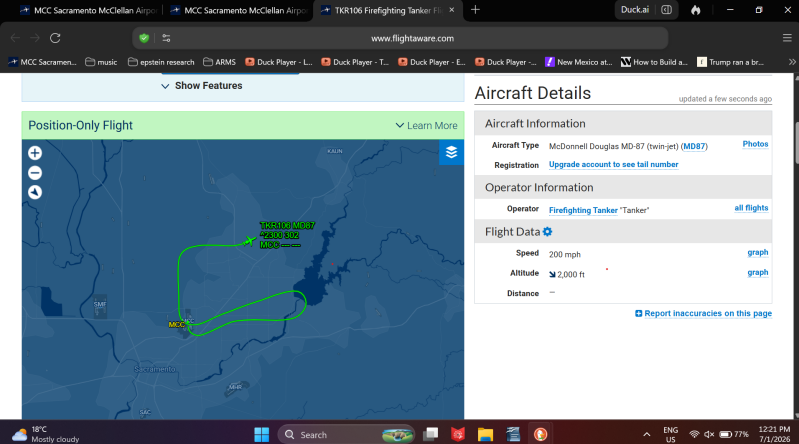Open the browser hamburger menu
Viewport: 799px width, 444px height.
[787, 38]
